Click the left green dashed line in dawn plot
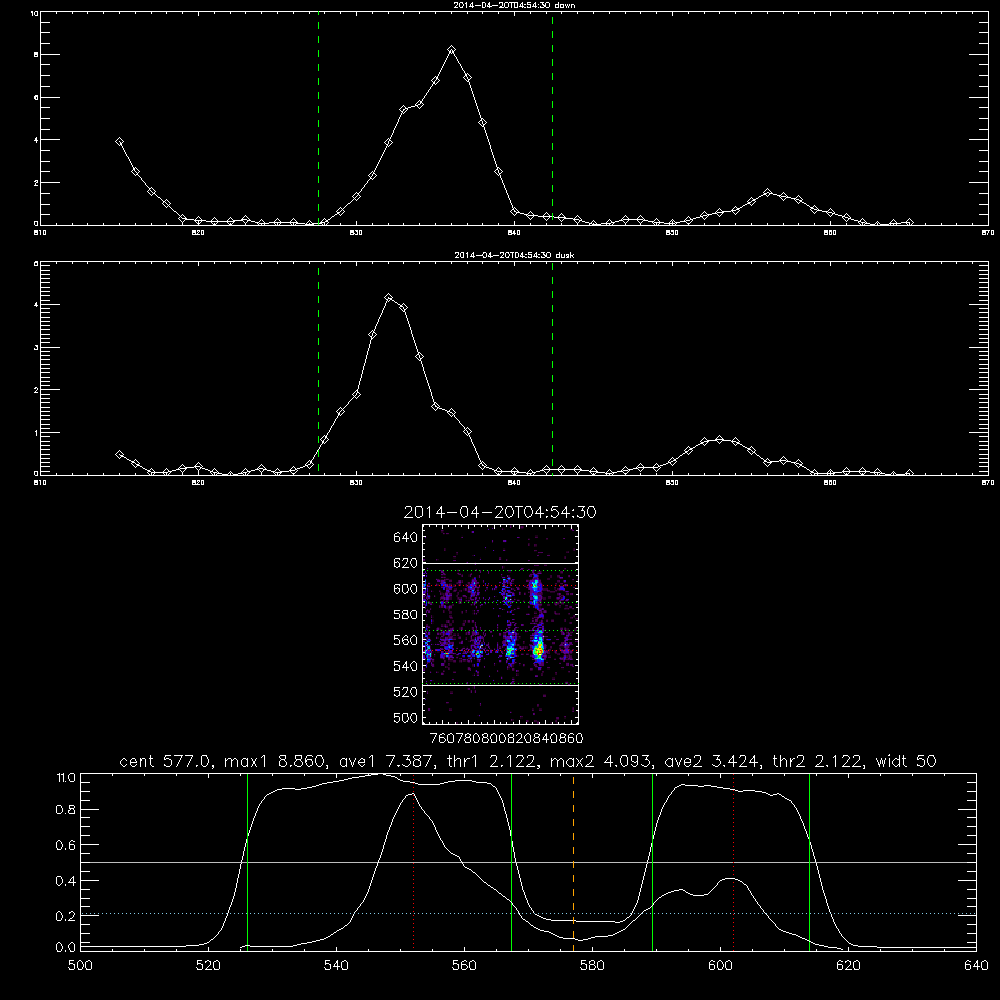The height and width of the screenshot is (1000, 1000). pyautogui.click(x=318, y=119)
